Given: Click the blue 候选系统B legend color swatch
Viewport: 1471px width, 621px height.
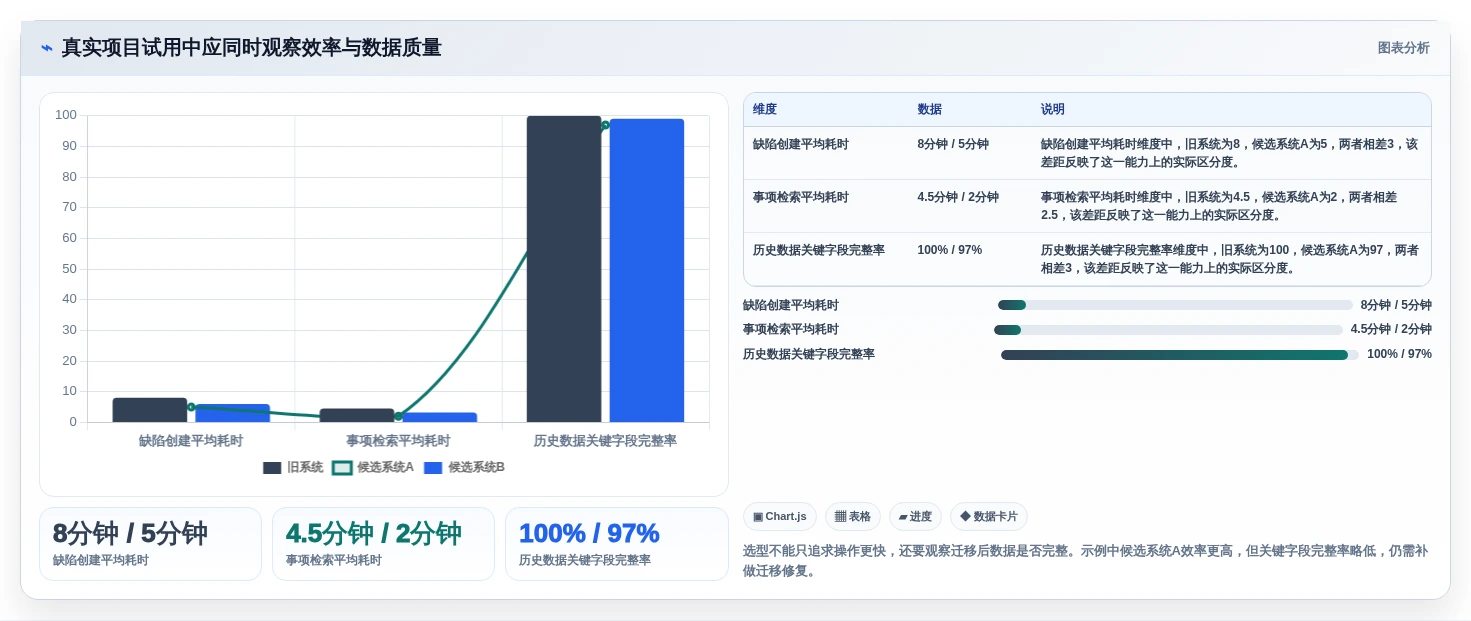Looking at the screenshot, I should [x=433, y=468].
